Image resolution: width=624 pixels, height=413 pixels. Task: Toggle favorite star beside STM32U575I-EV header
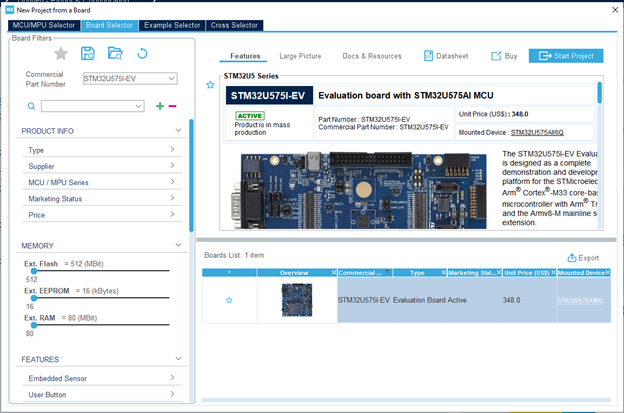210,85
